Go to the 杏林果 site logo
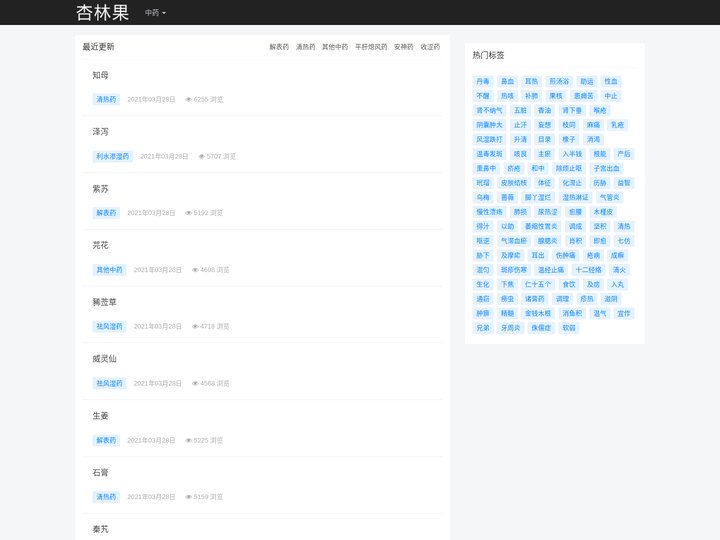 tap(102, 12)
